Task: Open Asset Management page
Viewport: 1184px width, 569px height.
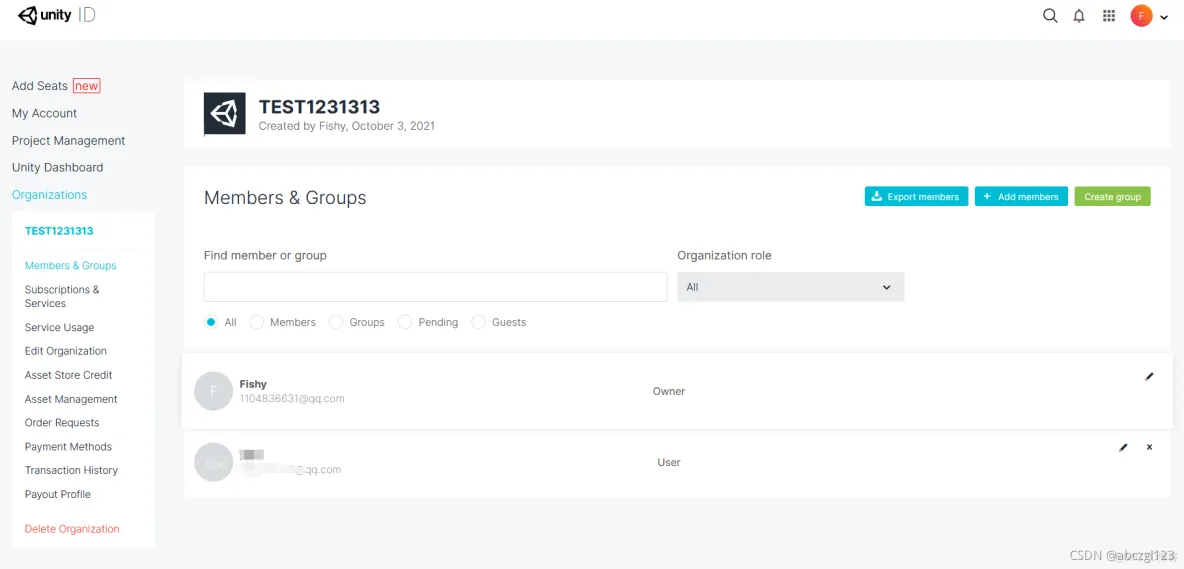Action: tap(71, 399)
